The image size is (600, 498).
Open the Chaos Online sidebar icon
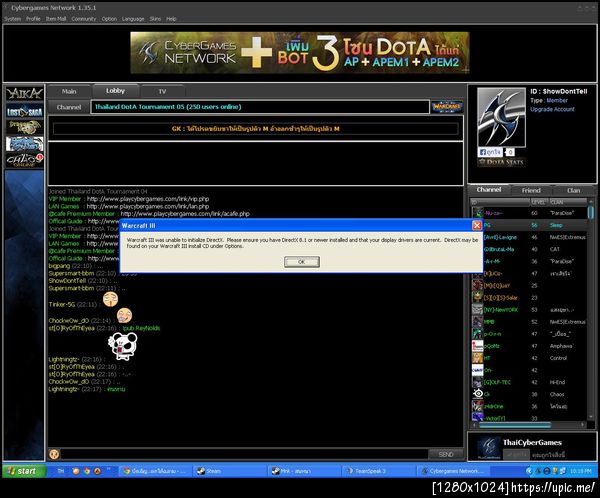24,160
